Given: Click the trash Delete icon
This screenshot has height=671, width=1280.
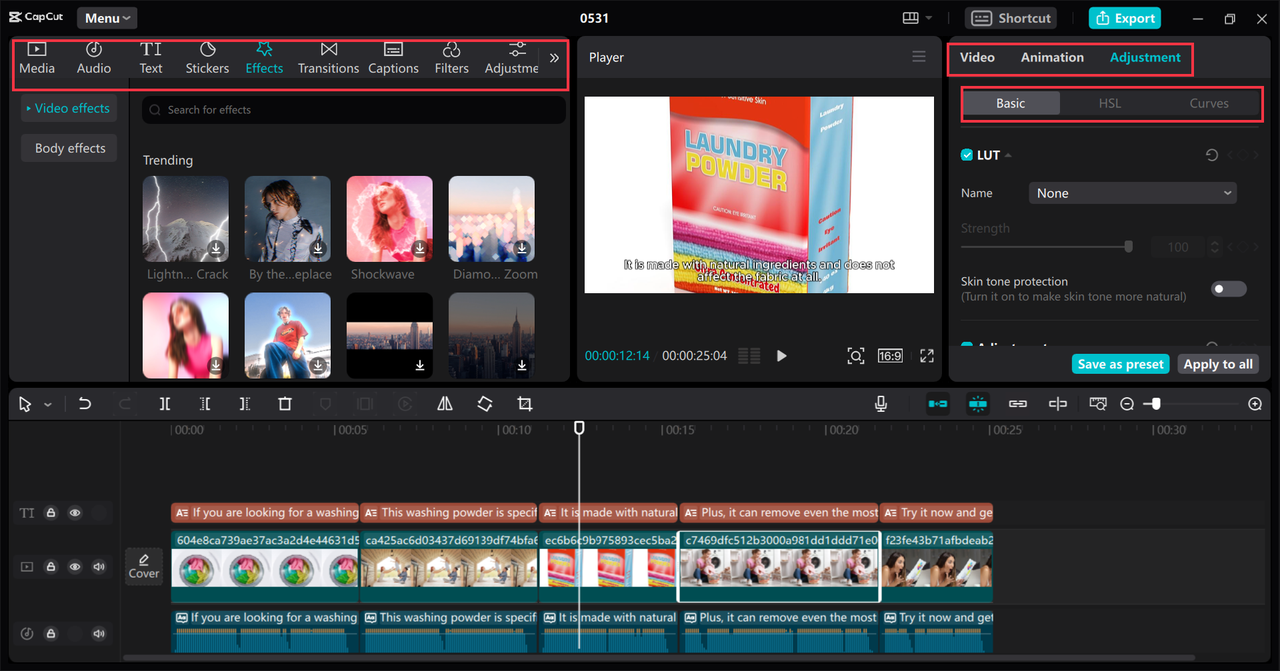Looking at the screenshot, I should (285, 404).
